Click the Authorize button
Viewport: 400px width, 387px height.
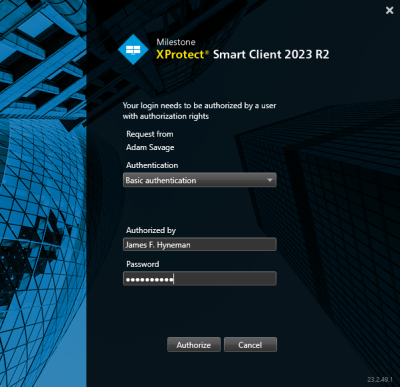(194, 345)
